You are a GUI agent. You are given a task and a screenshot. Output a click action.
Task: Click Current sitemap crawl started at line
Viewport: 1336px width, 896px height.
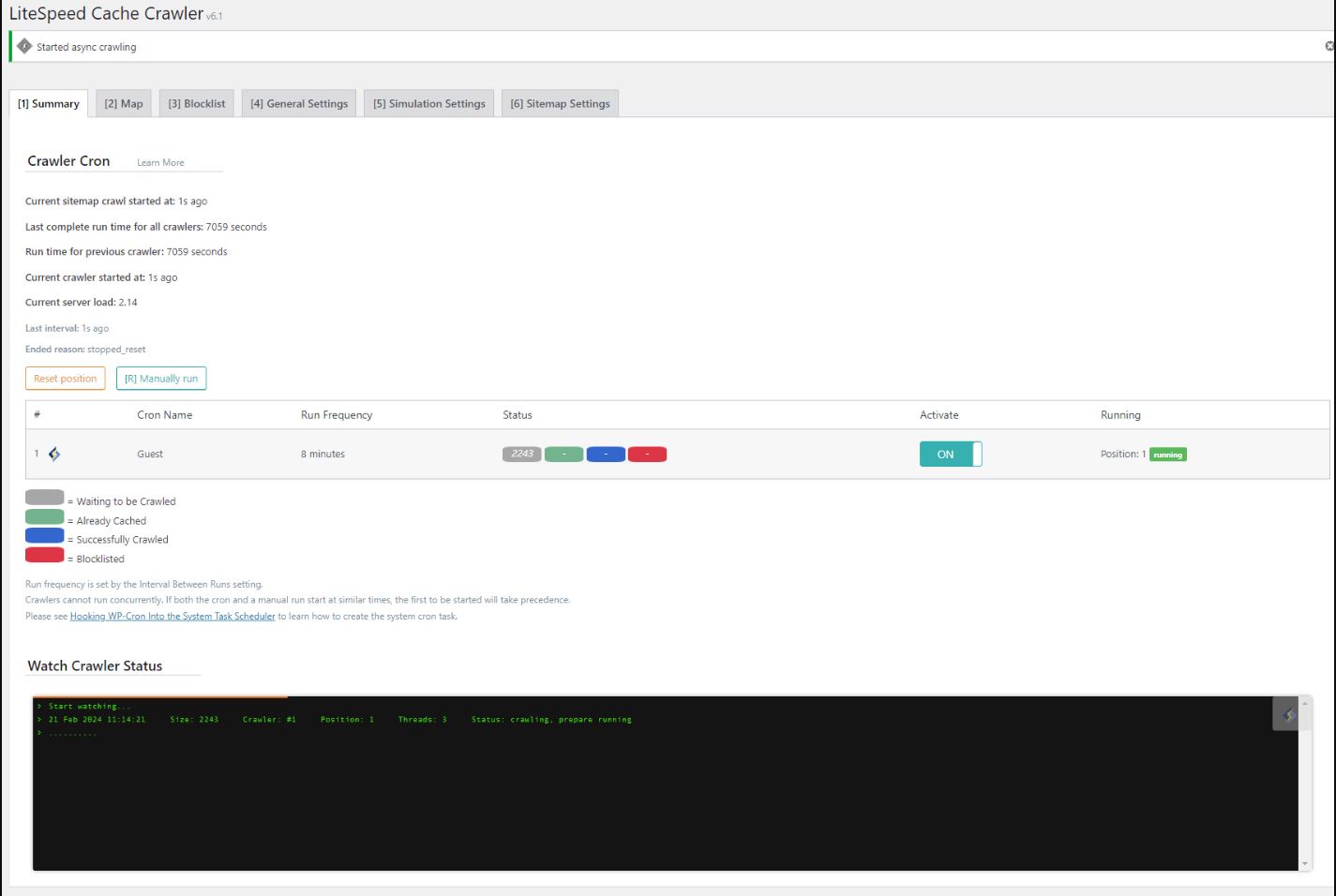(x=116, y=202)
